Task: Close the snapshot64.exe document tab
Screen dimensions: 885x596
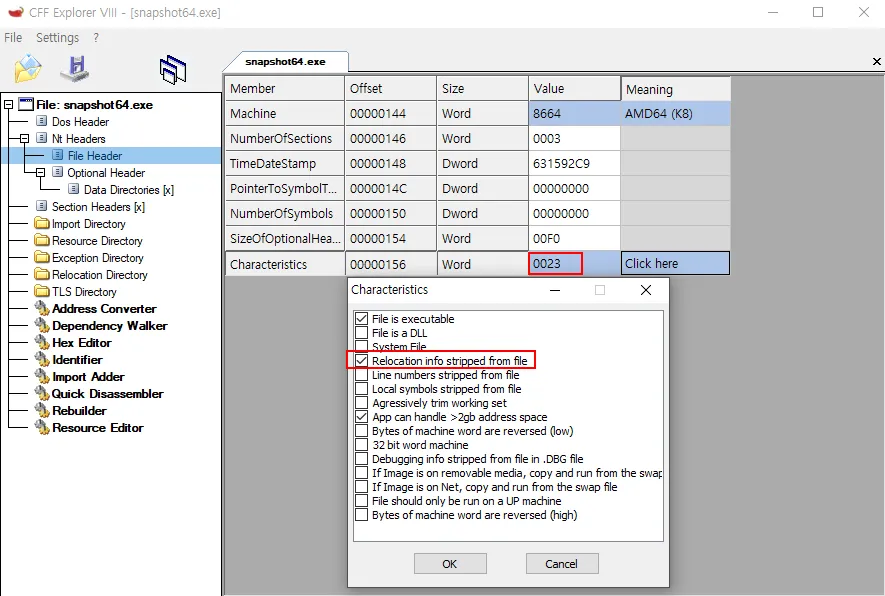Action: (877, 62)
